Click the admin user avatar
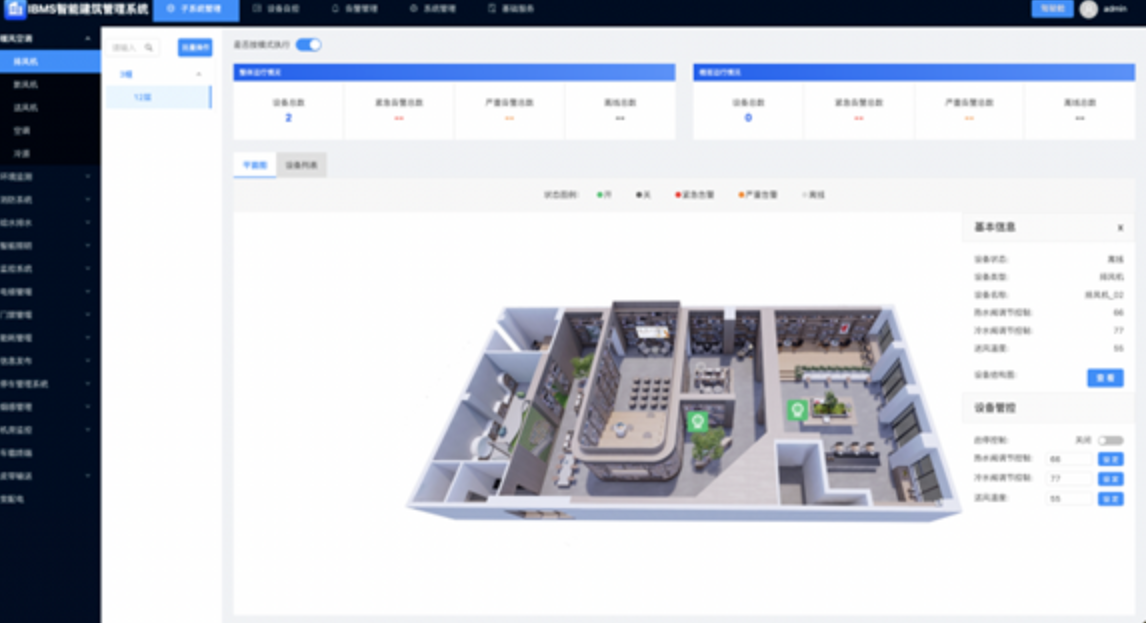1148x623 pixels. click(1089, 9)
